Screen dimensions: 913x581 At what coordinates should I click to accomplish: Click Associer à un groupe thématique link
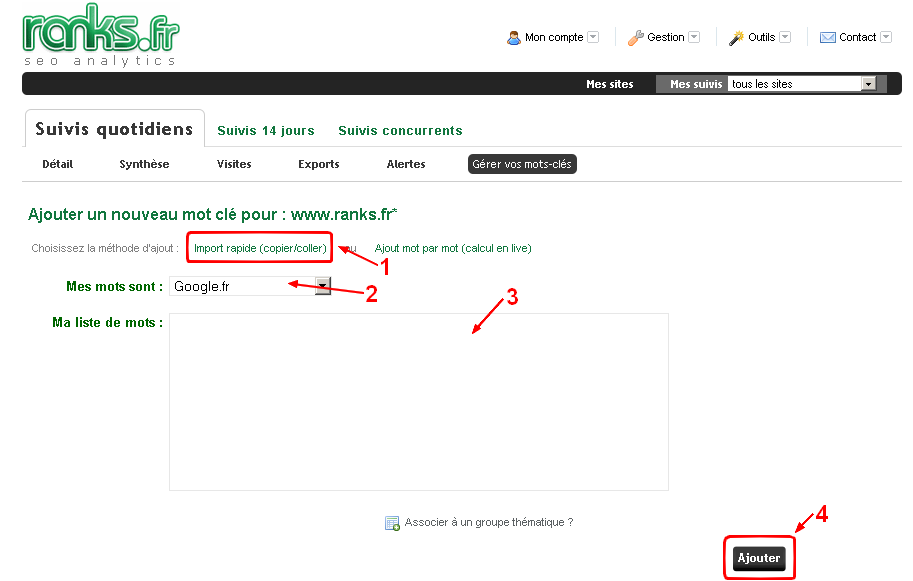(489, 522)
